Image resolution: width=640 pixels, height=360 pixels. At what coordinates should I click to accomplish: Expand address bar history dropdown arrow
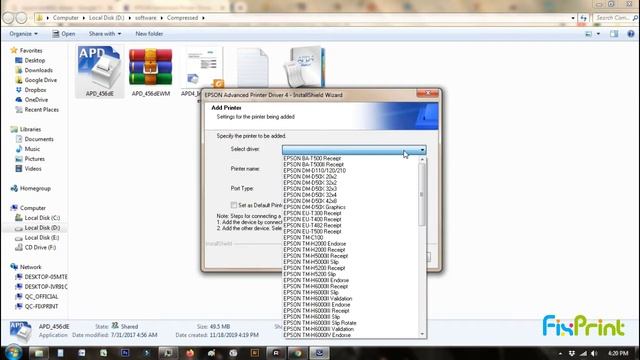573,18
